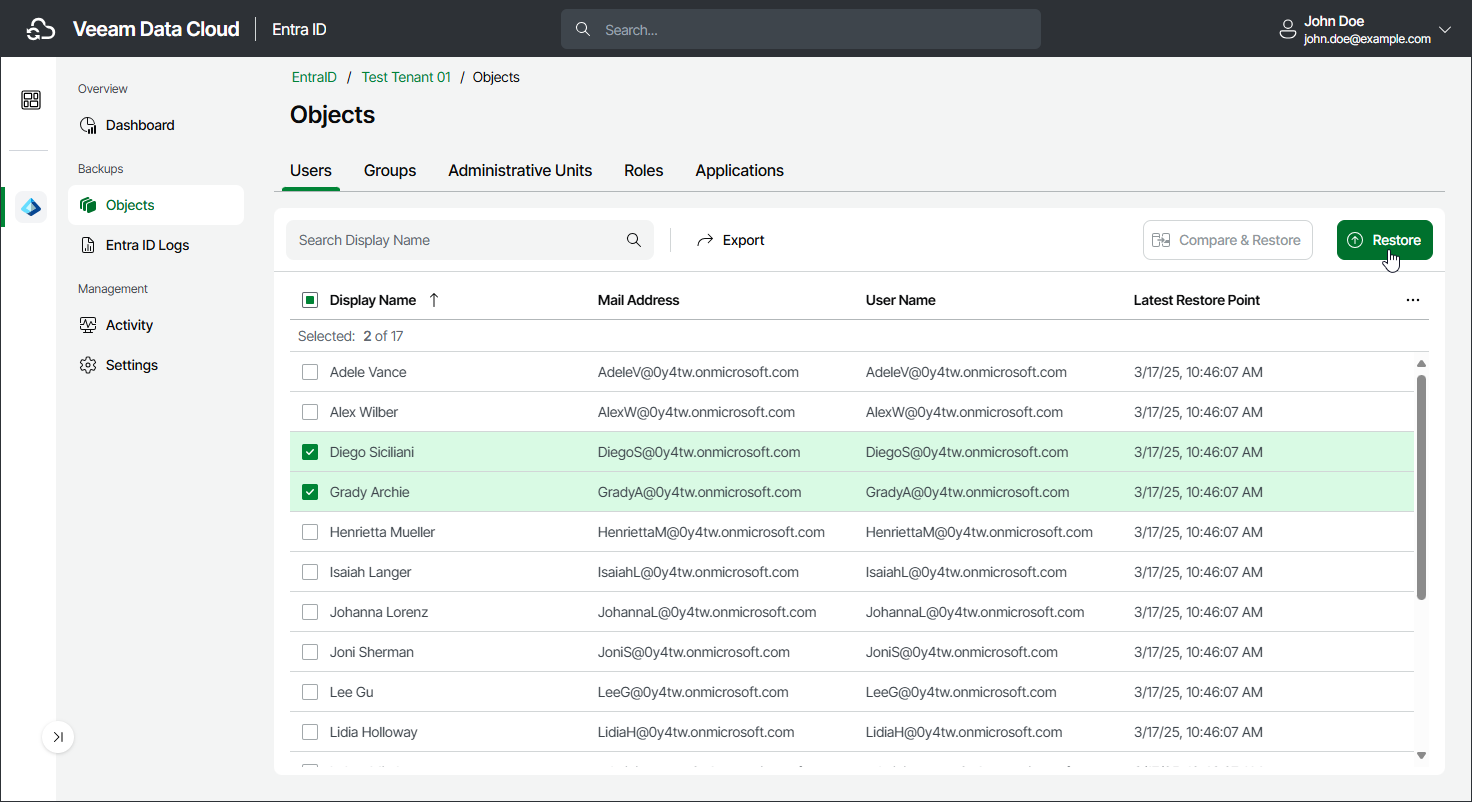Sort by the User Name column header
The height and width of the screenshot is (802, 1472).
point(900,300)
